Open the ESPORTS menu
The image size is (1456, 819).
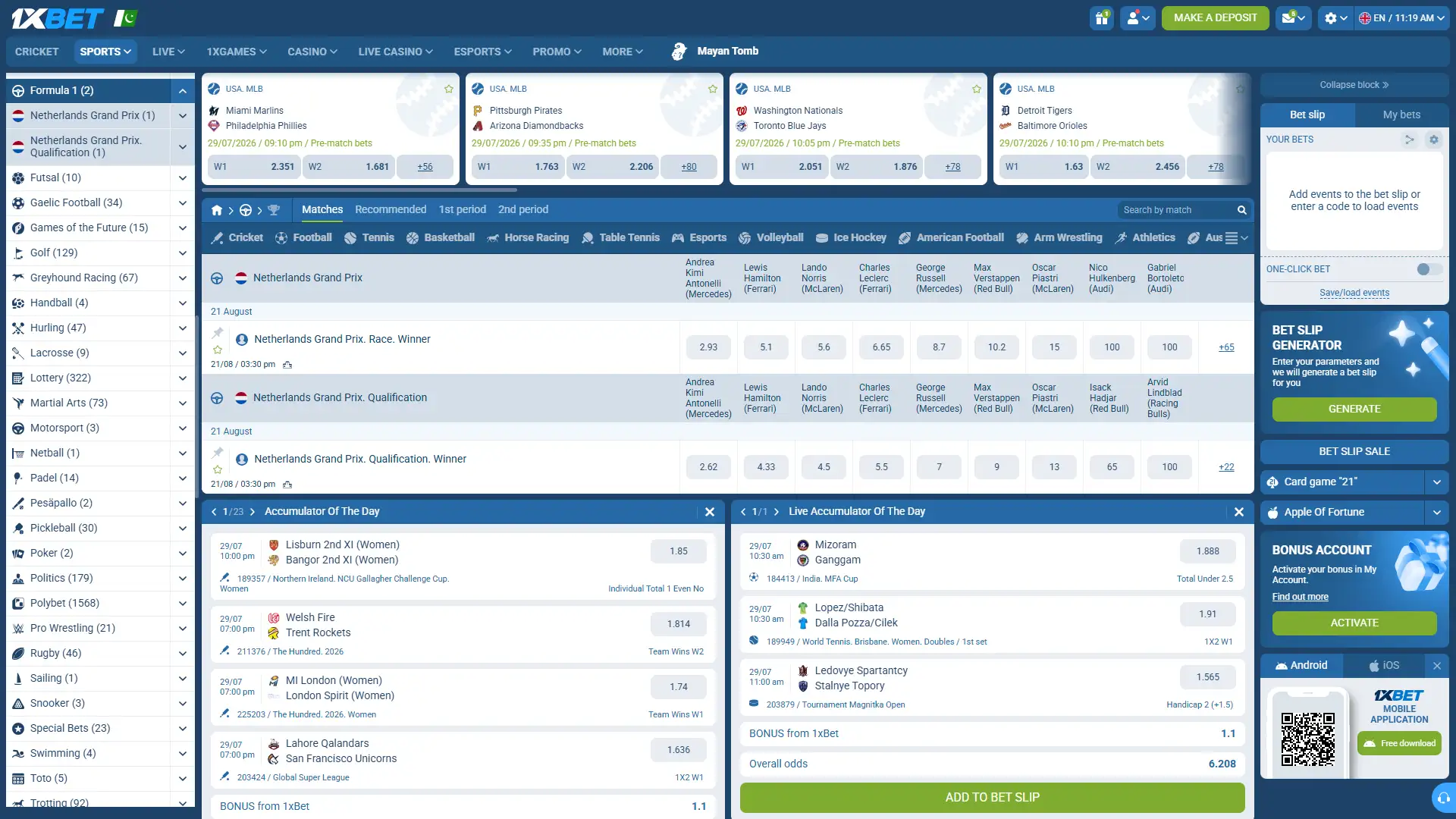pos(482,52)
